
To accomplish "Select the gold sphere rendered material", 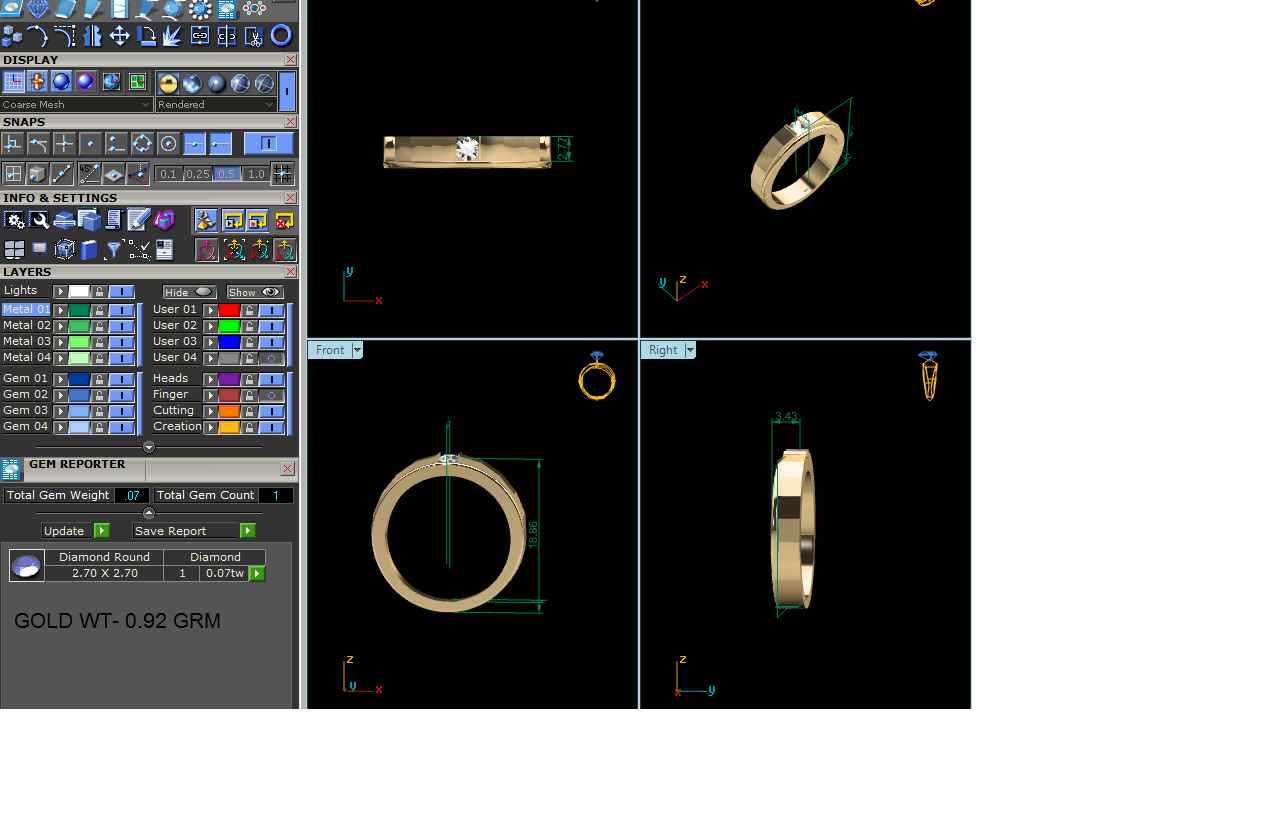I will tap(168, 83).
